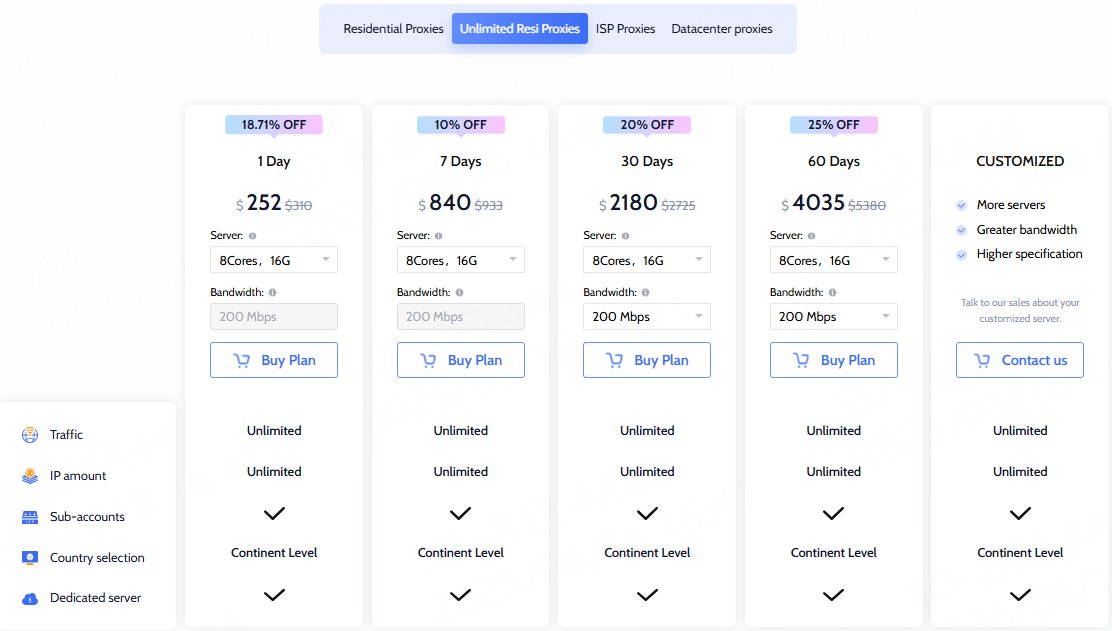Click the disabled 200 Mbps field in 1 Day plan

[x=274, y=316]
